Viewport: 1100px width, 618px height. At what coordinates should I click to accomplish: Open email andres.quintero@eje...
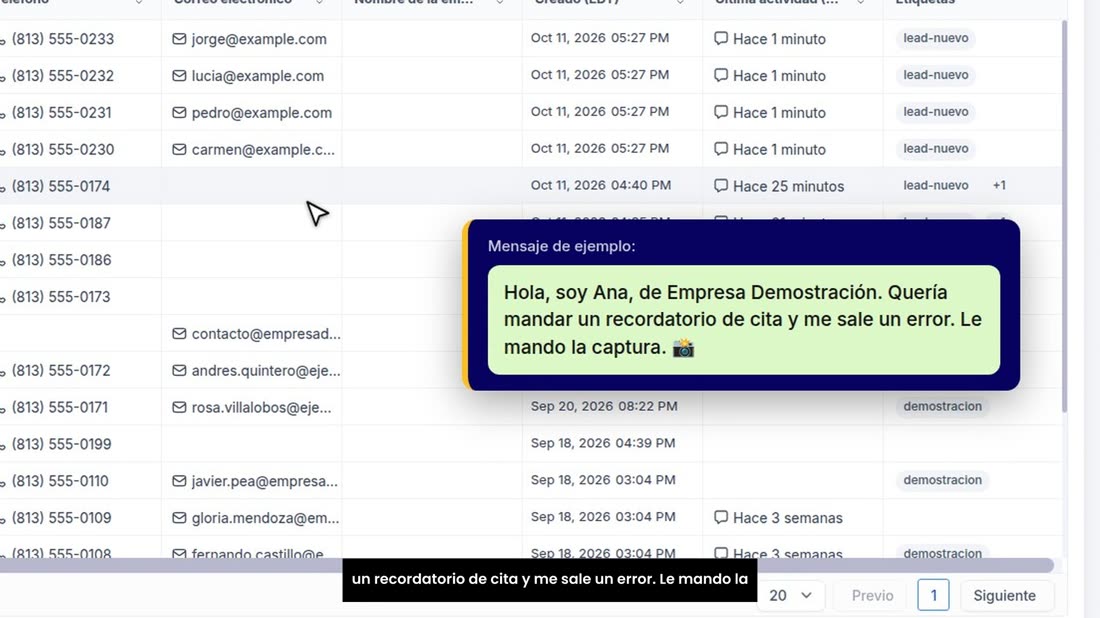(266, 370)
